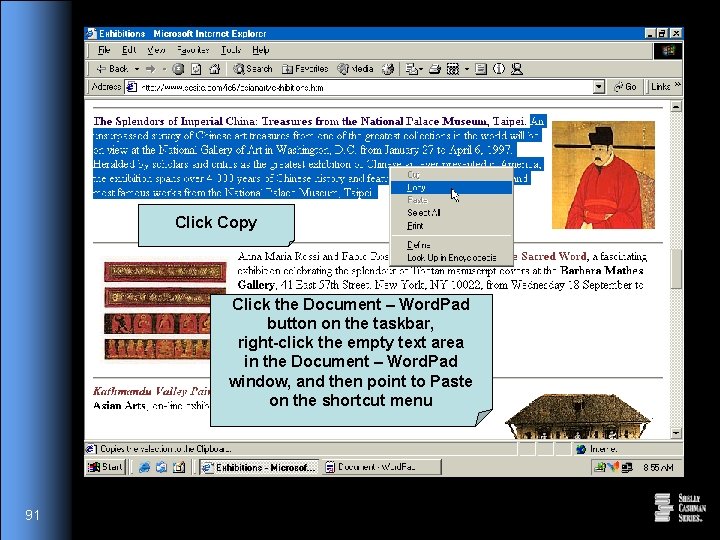The image size is (720, 540).
Task: Open the Messenger toolbar icon
Action: click(517, 69)
